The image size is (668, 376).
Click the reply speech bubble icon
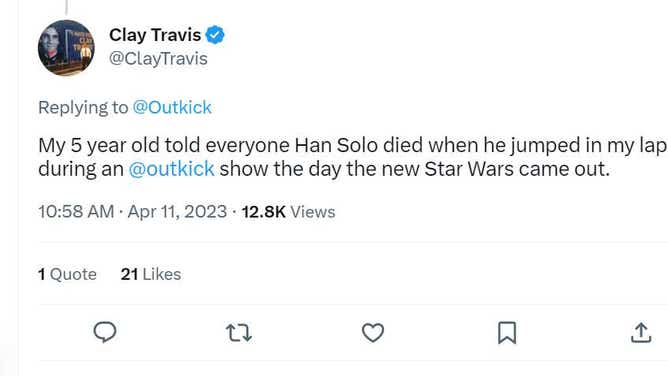105,332
